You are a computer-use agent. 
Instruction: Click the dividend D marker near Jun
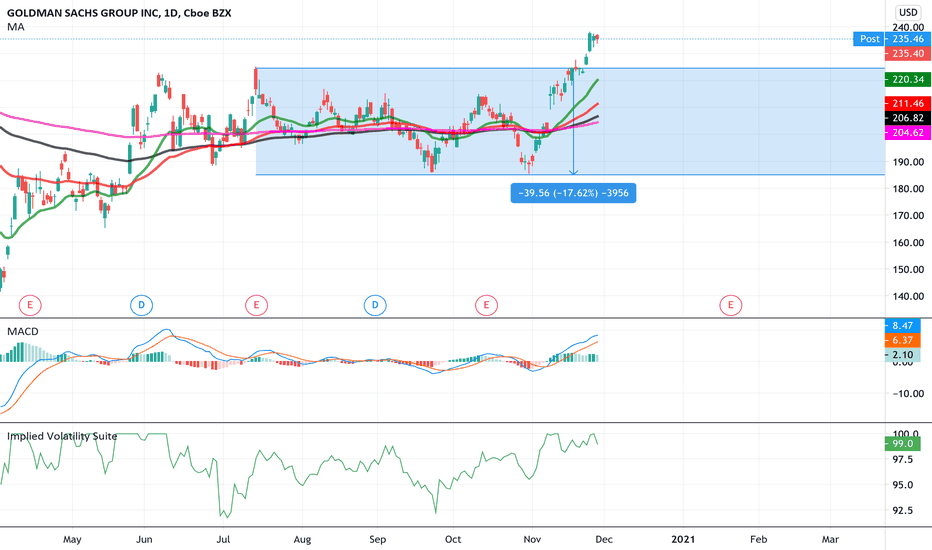141,306
